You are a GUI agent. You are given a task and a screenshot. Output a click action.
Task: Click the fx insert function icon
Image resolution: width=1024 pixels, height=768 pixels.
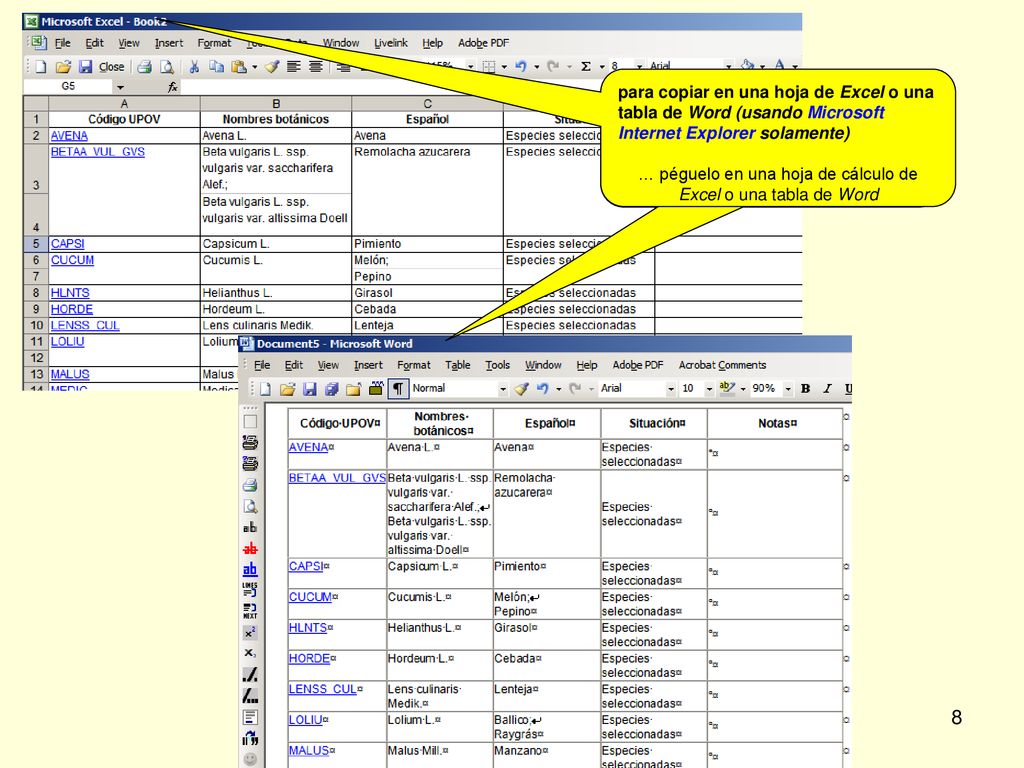(172, 86)
